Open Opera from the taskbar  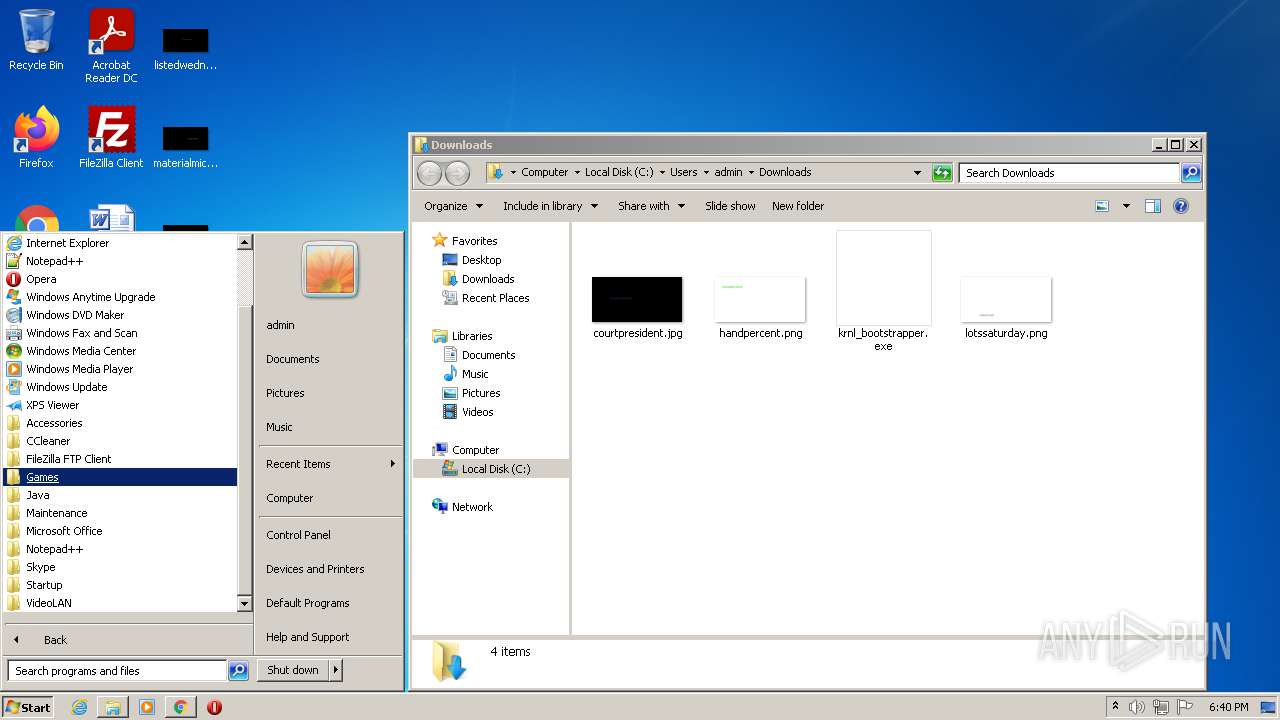tap(214, 707)
